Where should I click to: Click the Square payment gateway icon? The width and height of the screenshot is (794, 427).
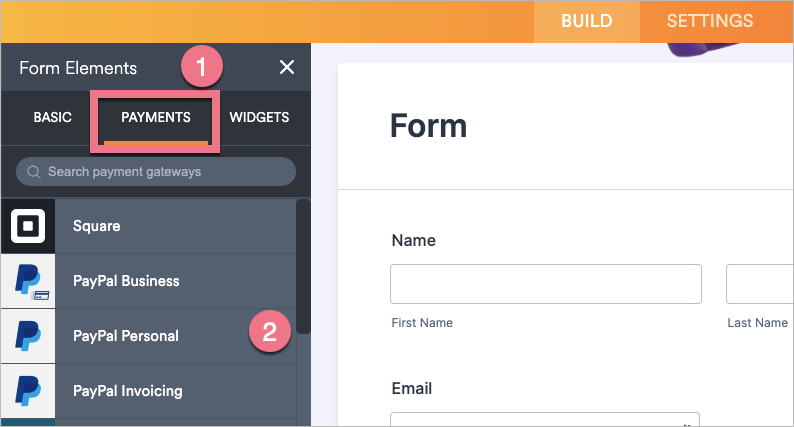coord(27,227)
